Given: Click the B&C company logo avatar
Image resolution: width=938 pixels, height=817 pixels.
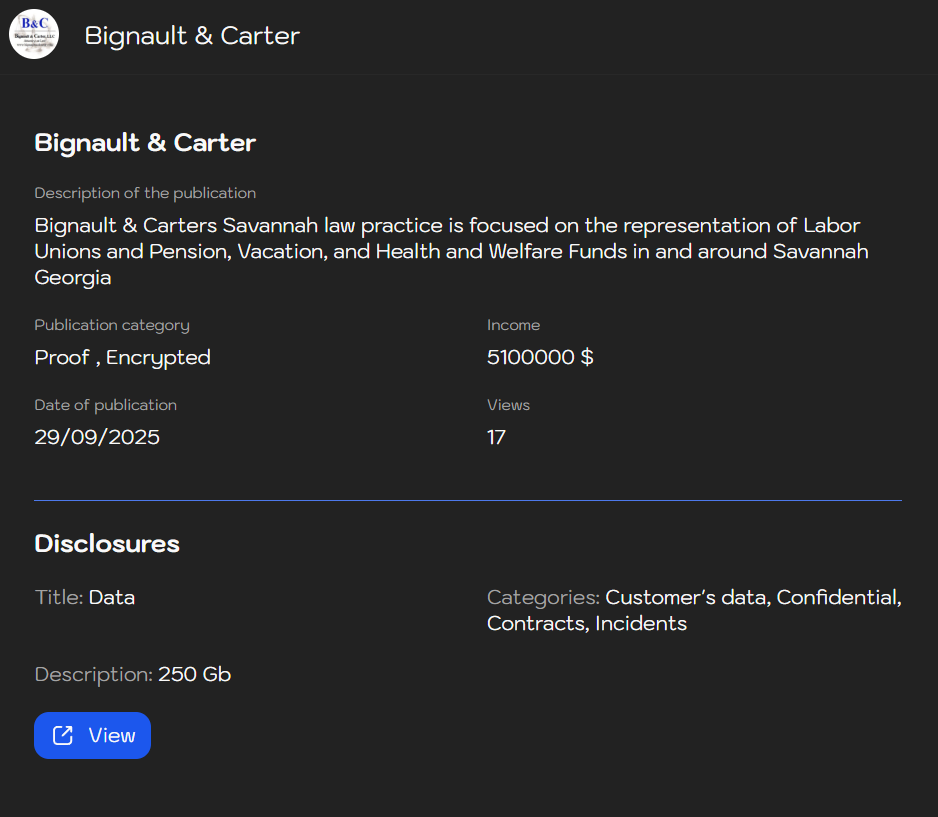Looking at the screenshot, I should tap(34, 35).
